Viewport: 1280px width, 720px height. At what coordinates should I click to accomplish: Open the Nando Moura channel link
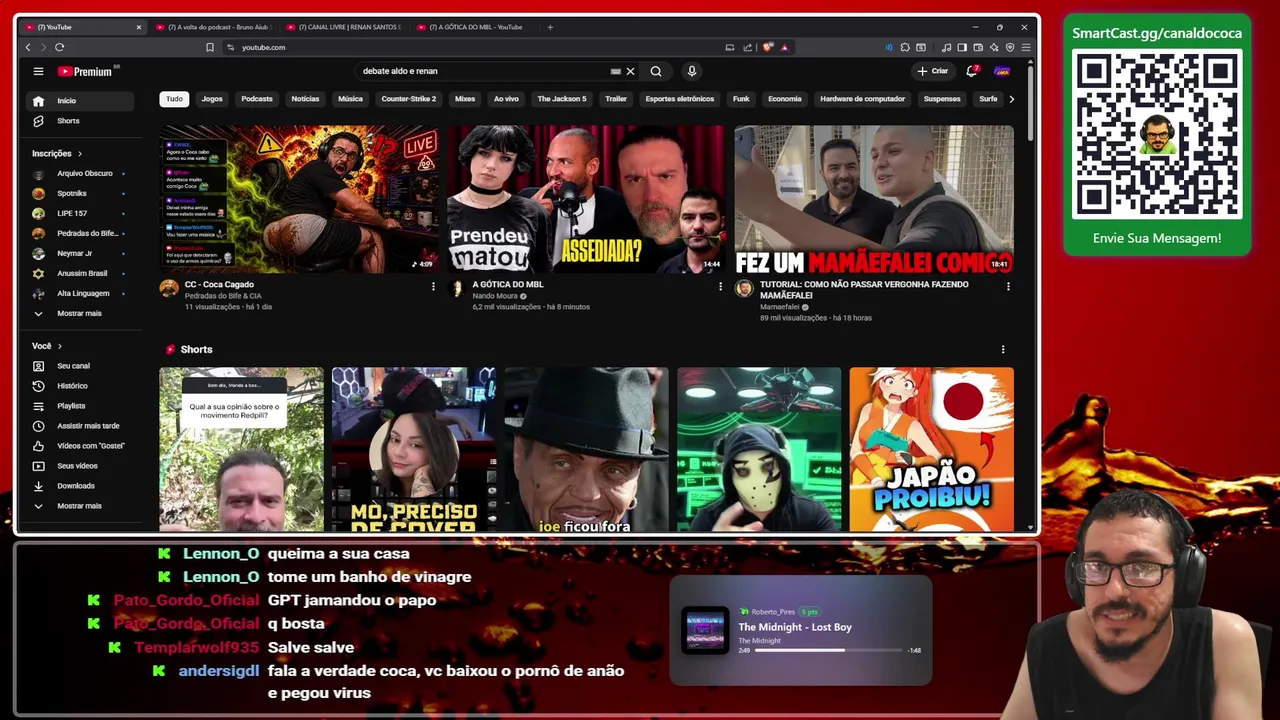pos(496,296)
